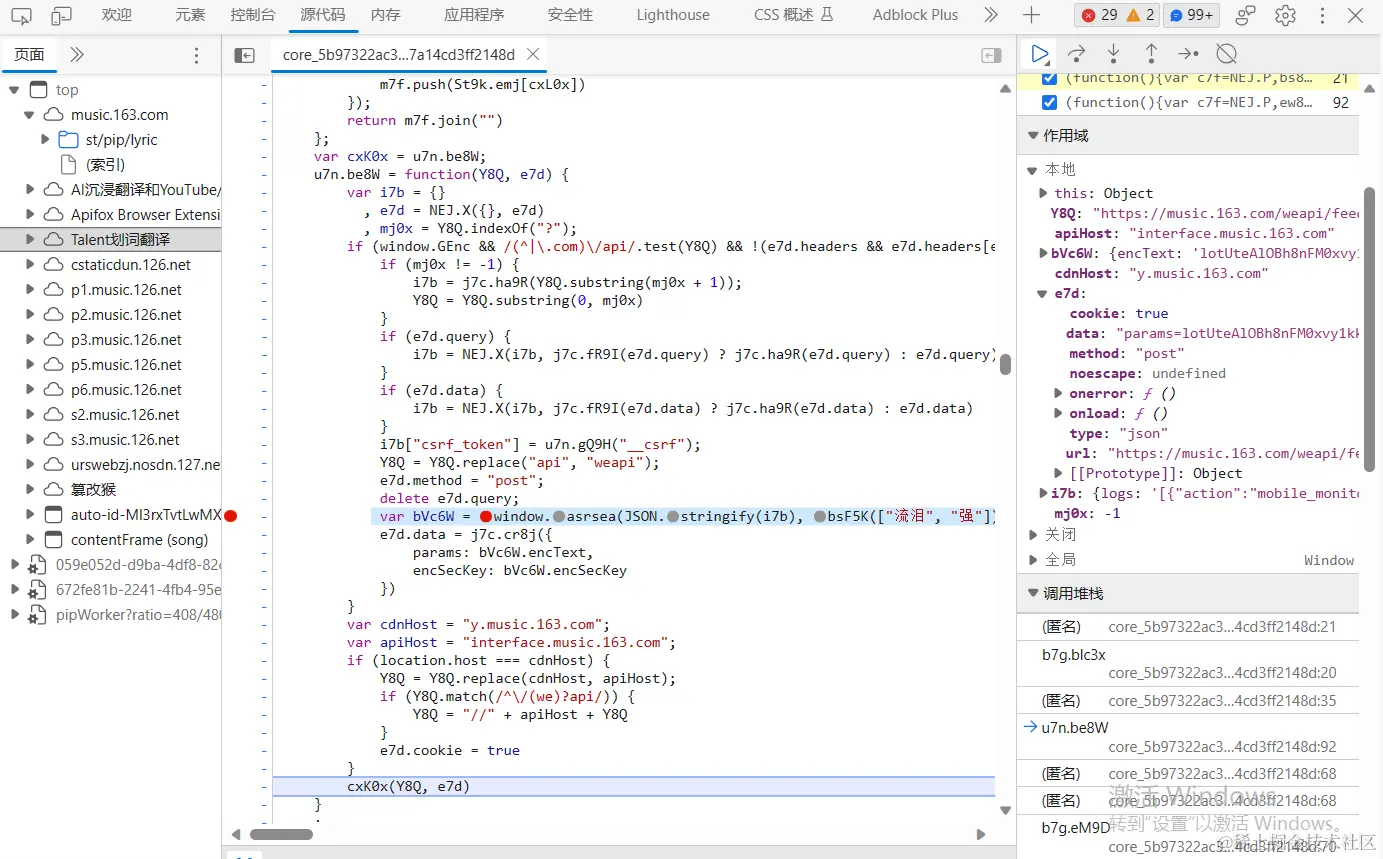1383x859 pixels.
Task: Collapse the 作用域 section
Action: (x=1033, y=135)
